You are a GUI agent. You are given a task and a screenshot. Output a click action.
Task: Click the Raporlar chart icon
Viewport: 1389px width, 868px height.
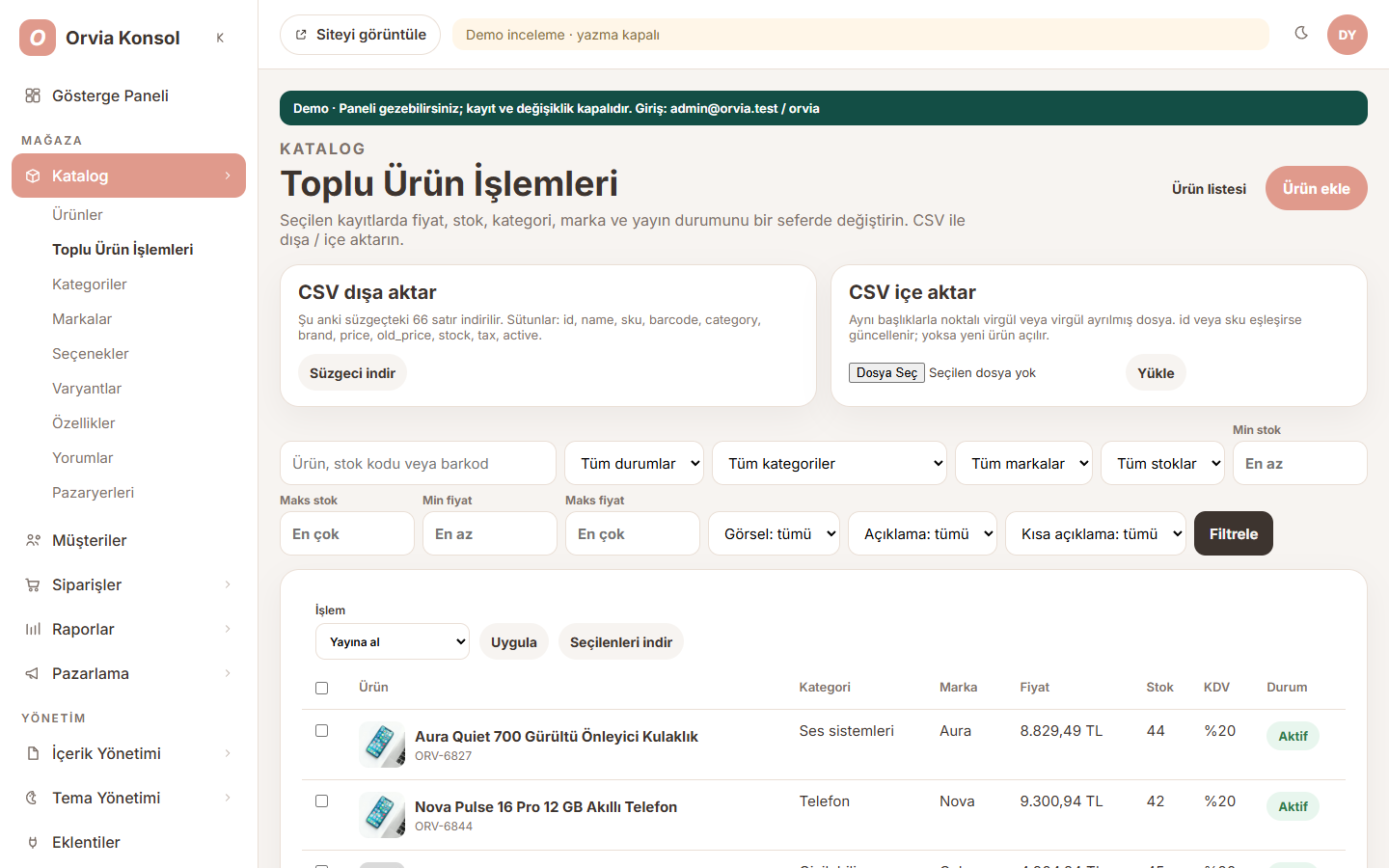(x=33, y=629)
